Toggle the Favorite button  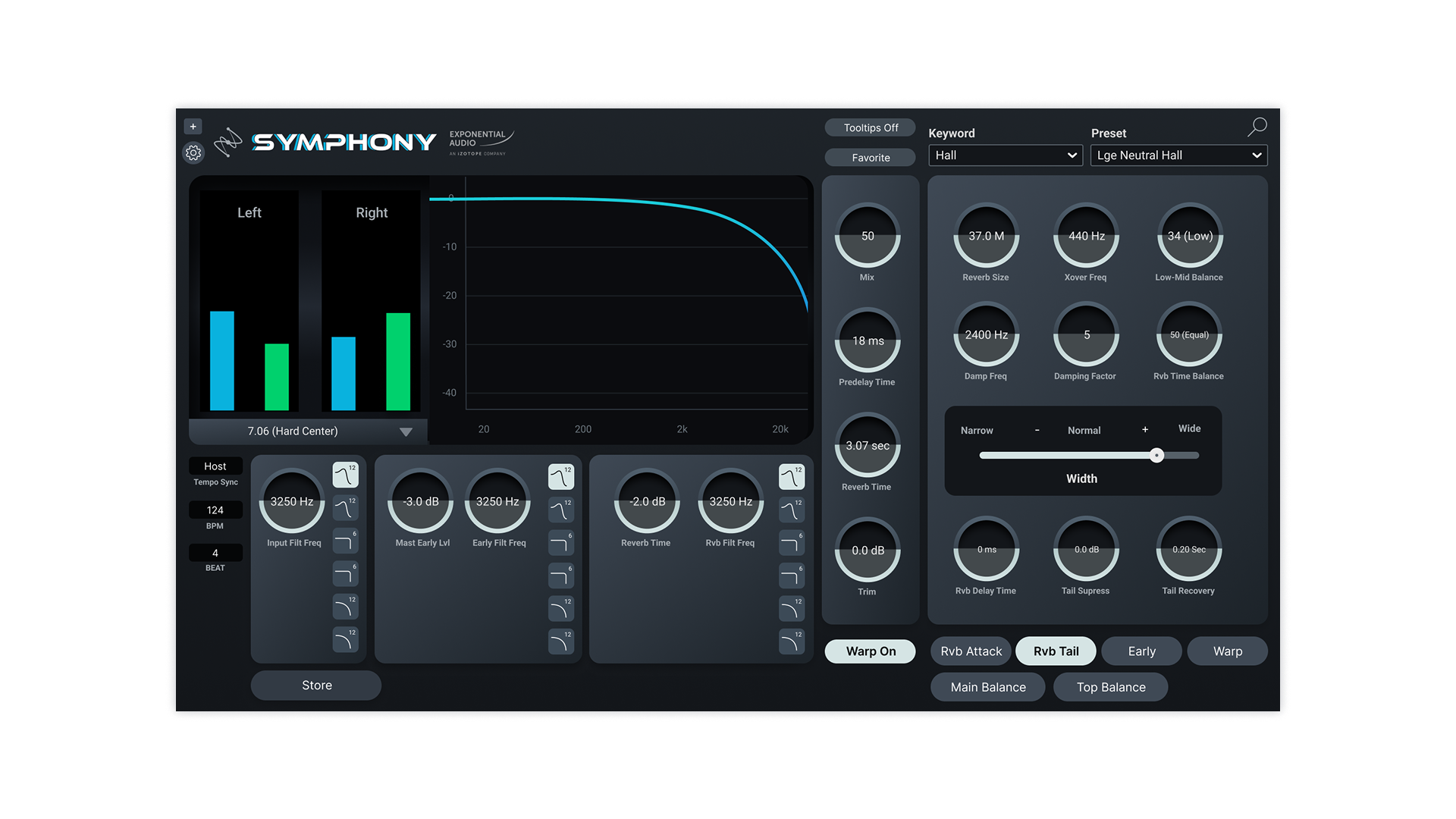pyautogui.click(x=870, y=158)
